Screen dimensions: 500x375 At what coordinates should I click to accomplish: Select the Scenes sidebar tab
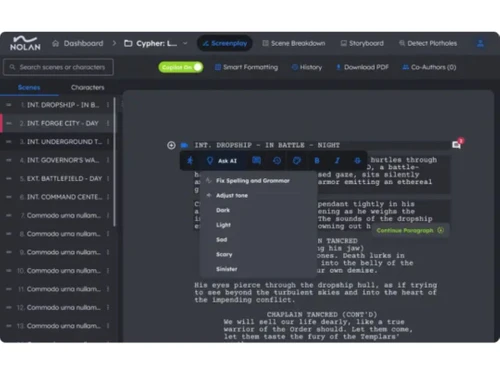29,87
